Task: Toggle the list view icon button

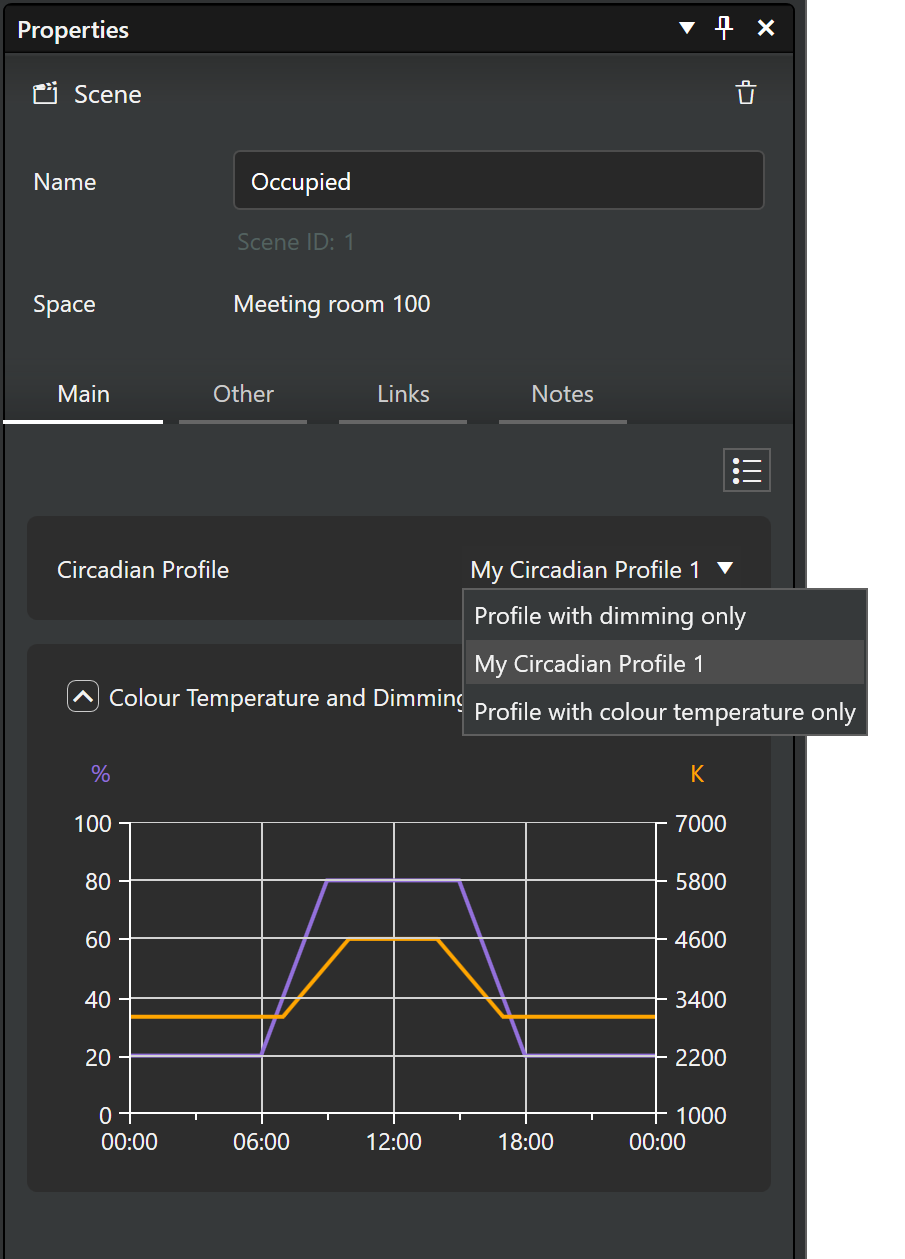Action: click(747, 469)
